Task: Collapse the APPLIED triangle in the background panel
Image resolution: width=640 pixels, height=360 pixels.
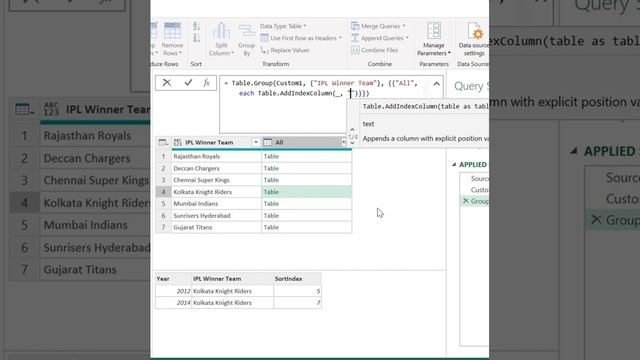Action: point(573,151)
